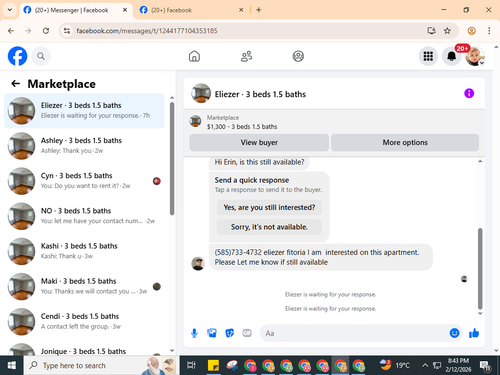Open site information icon in address bar
The image size is (500, 375).
[67, 31]
